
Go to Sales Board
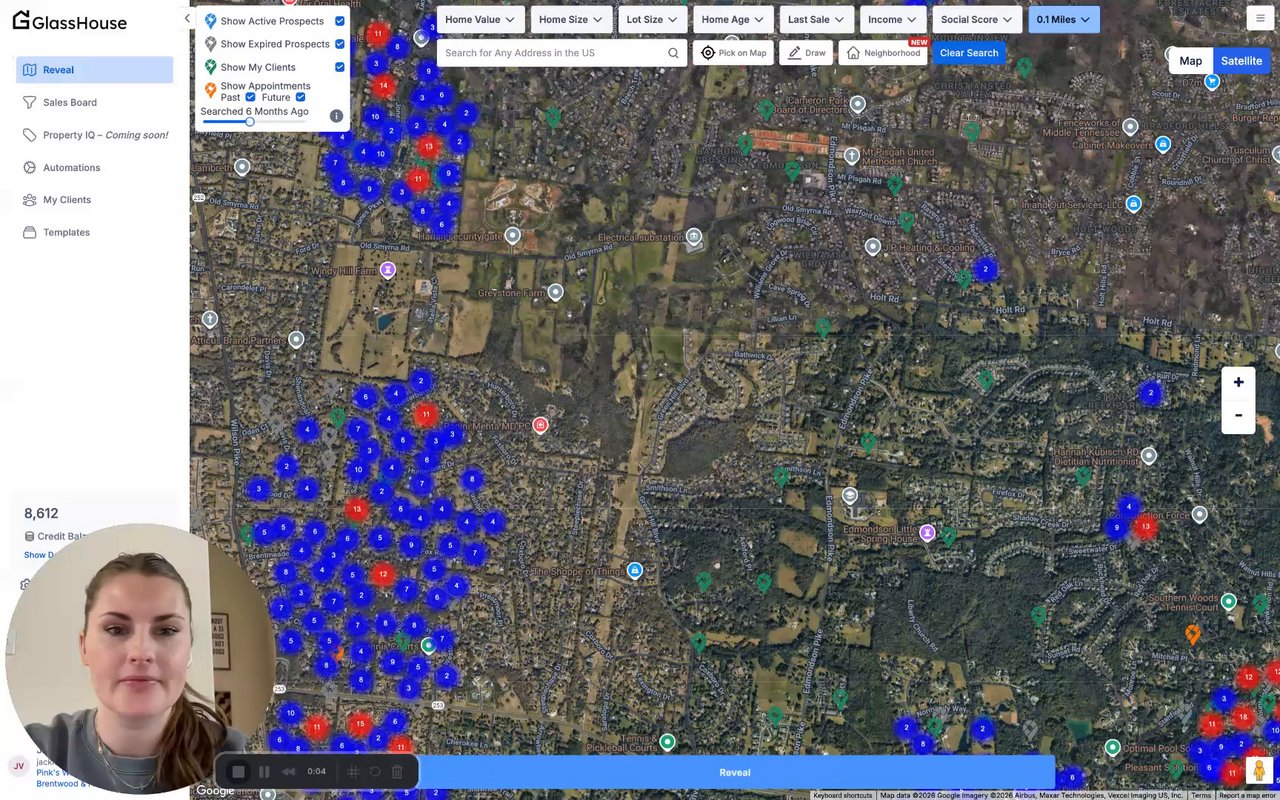coord(95,102)
